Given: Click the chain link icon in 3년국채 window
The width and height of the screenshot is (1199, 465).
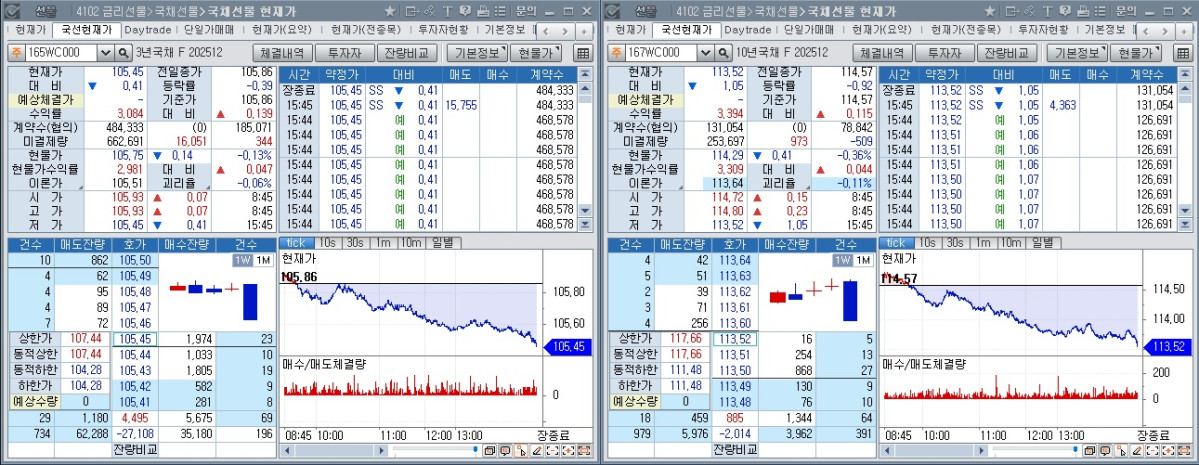Looking at the screenshot, I should 431,11.
